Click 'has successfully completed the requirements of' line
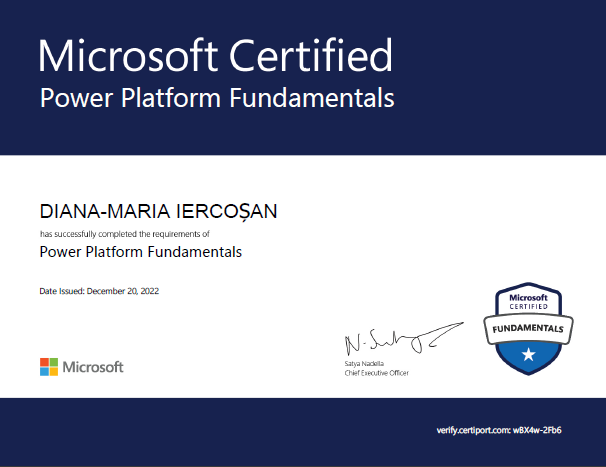This screenshot has height=467, width=606. (124, 234)
